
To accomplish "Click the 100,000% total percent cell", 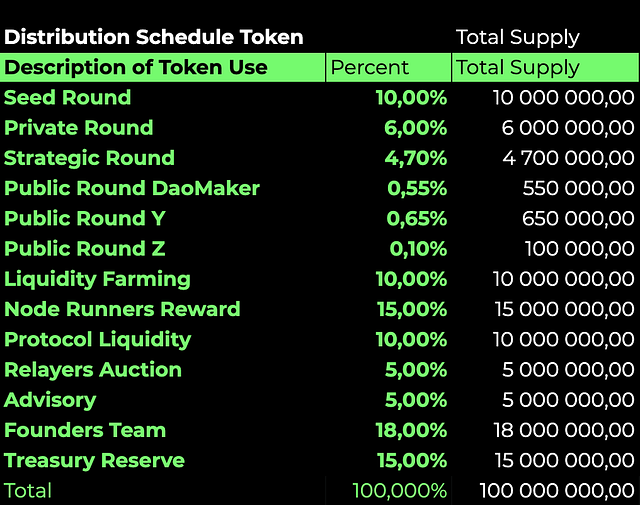I will coord(400,490).
